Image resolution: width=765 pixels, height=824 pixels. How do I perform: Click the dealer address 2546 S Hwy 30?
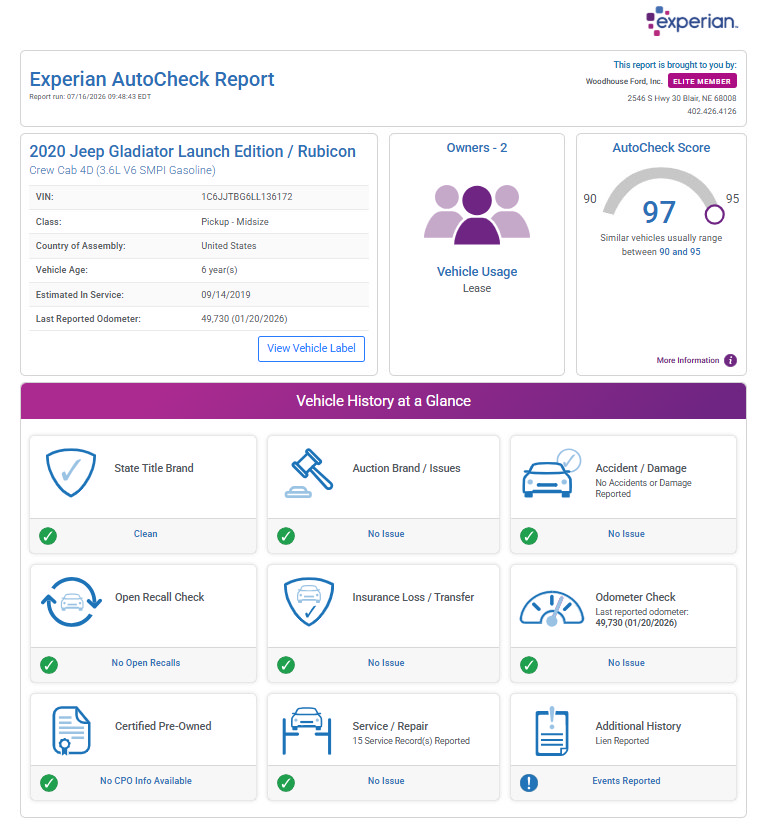click(682, 98)
